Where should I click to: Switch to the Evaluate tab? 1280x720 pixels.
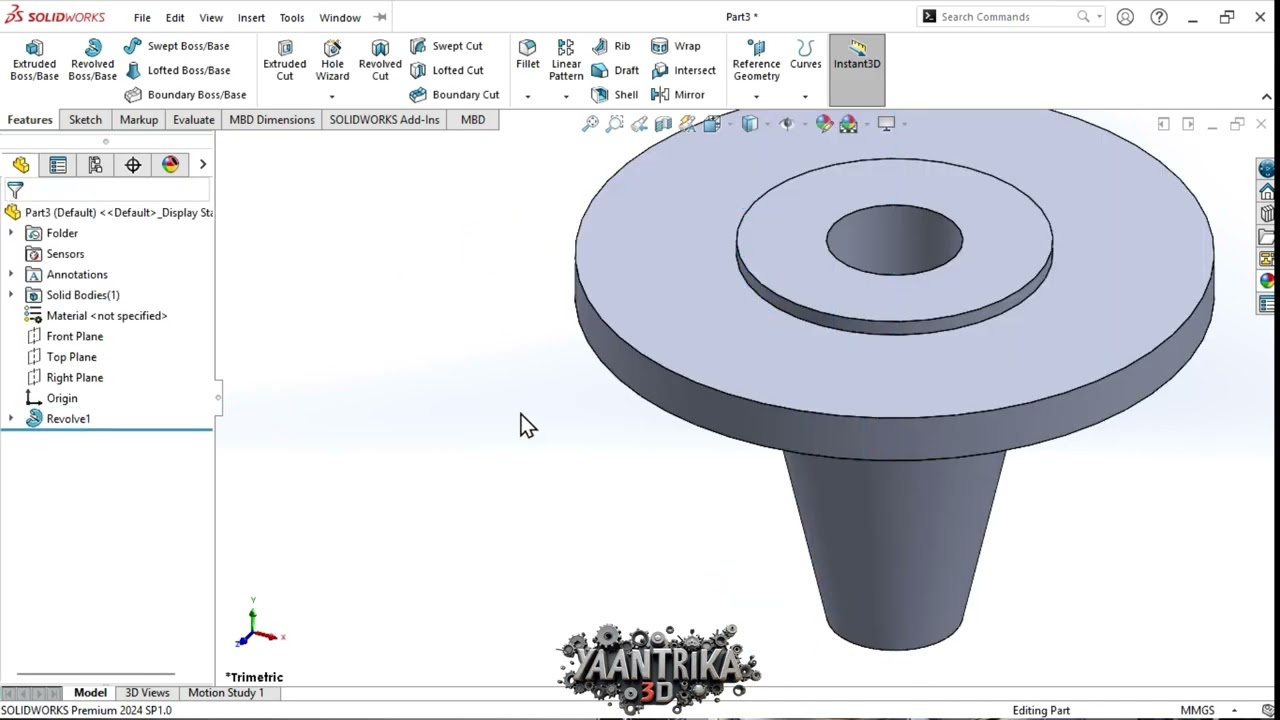point(193,120)
